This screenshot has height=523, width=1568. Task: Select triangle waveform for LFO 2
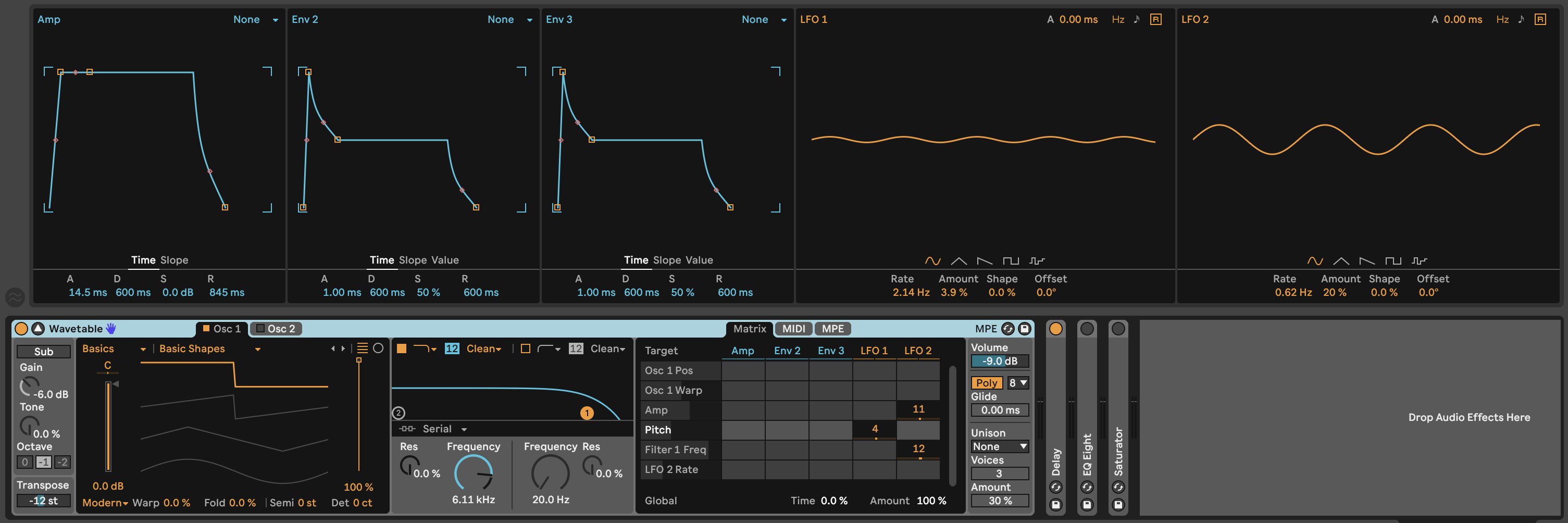coord(1341,260)
